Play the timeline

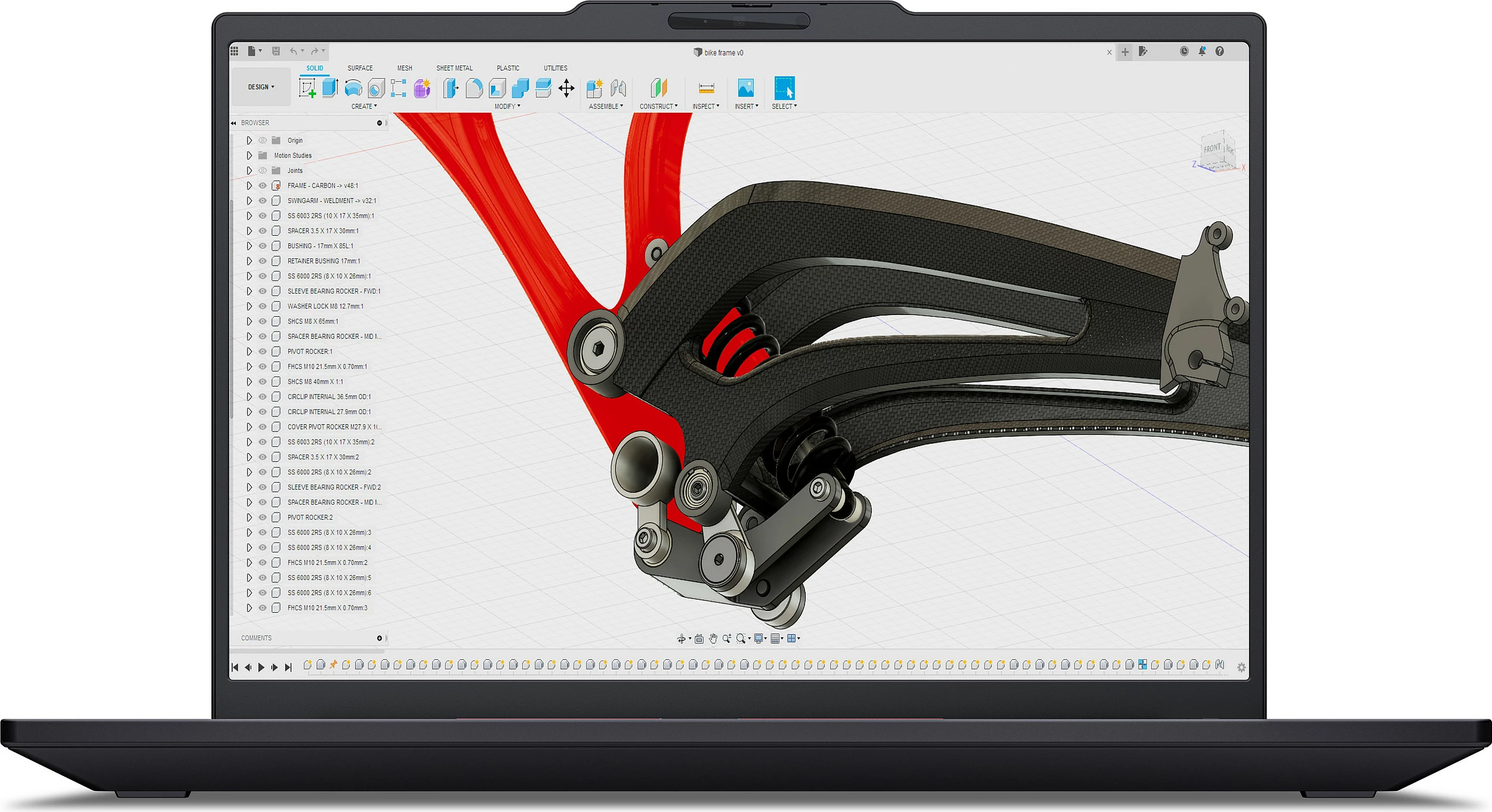point(261,668)
